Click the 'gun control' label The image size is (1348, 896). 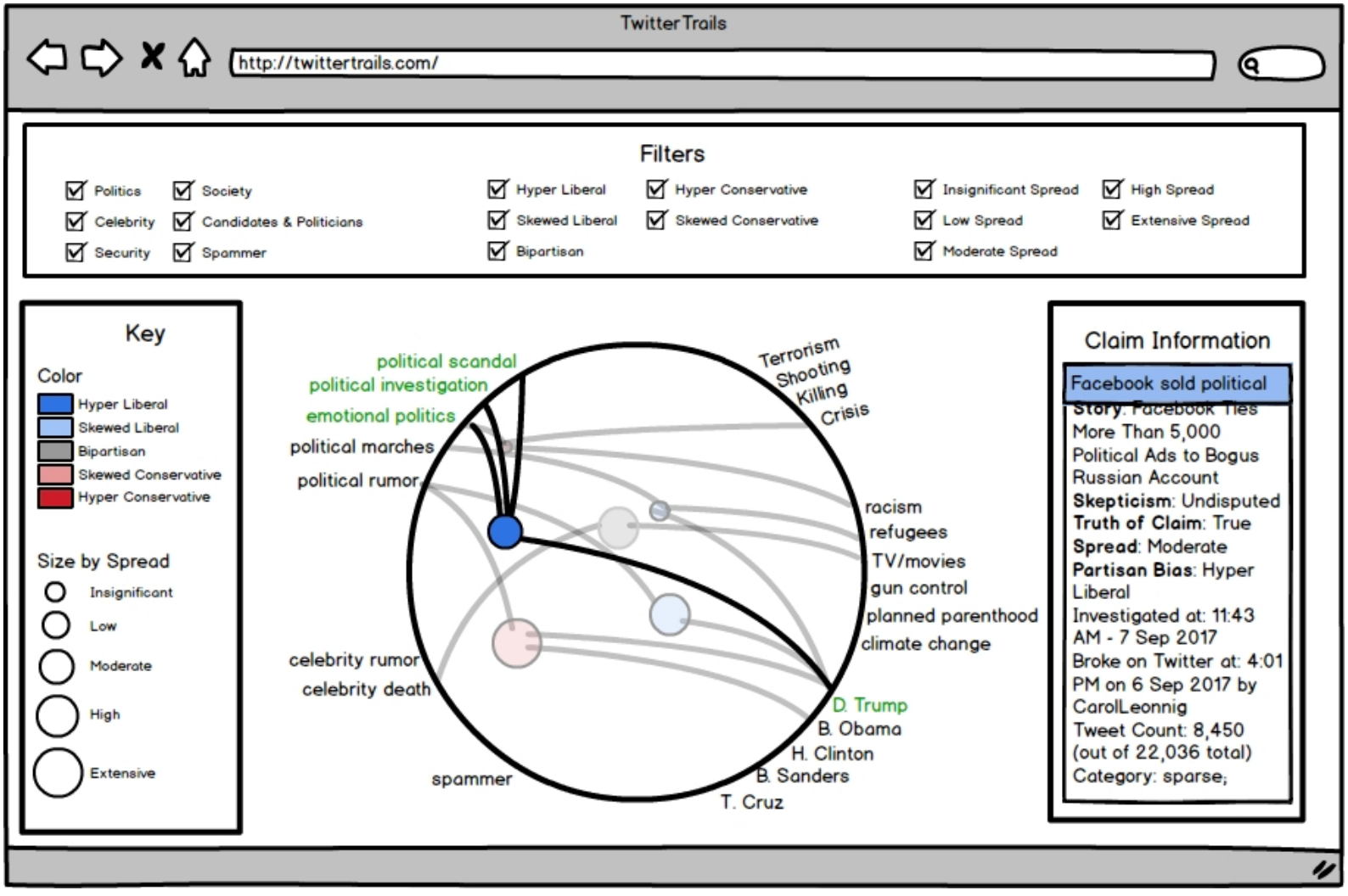point(918,588)
